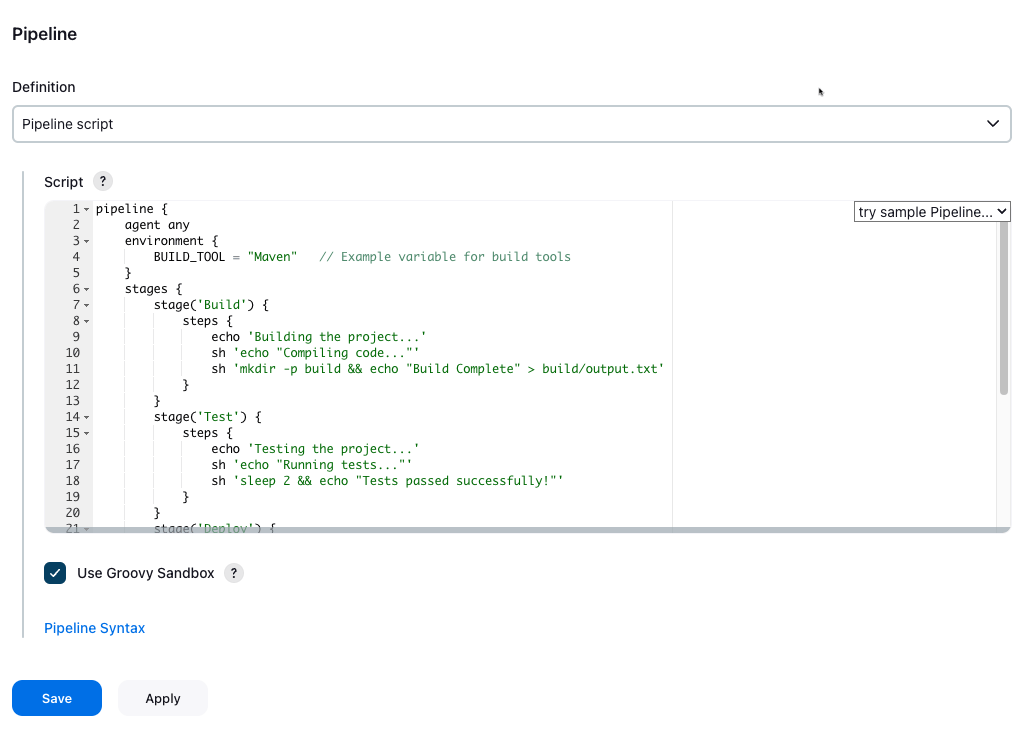Open help for Use Groovy Sandbox
1027x739 pixels.
pyautogui.click(x=233, y=573)
